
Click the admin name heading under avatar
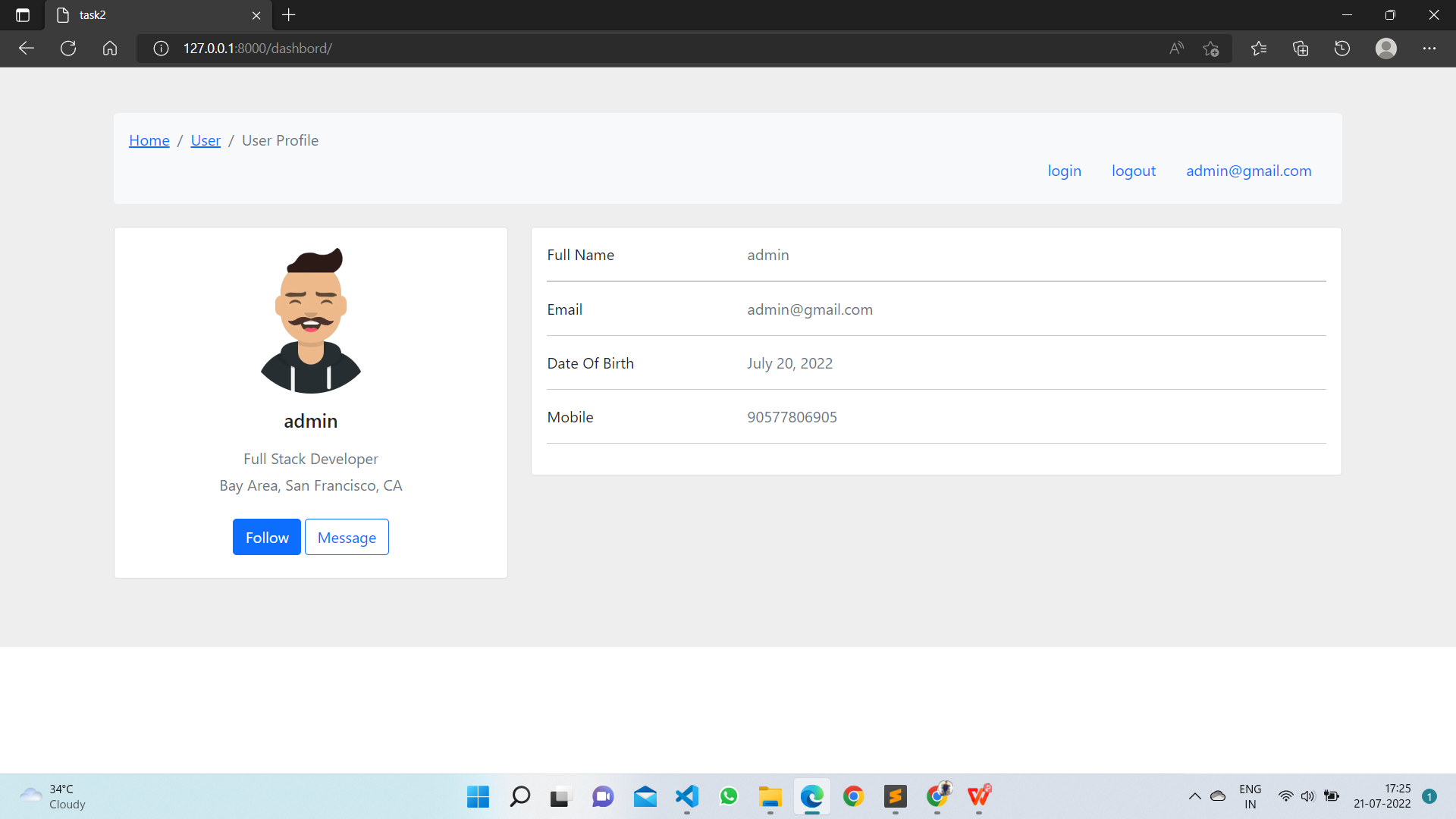tap(311, 422)
